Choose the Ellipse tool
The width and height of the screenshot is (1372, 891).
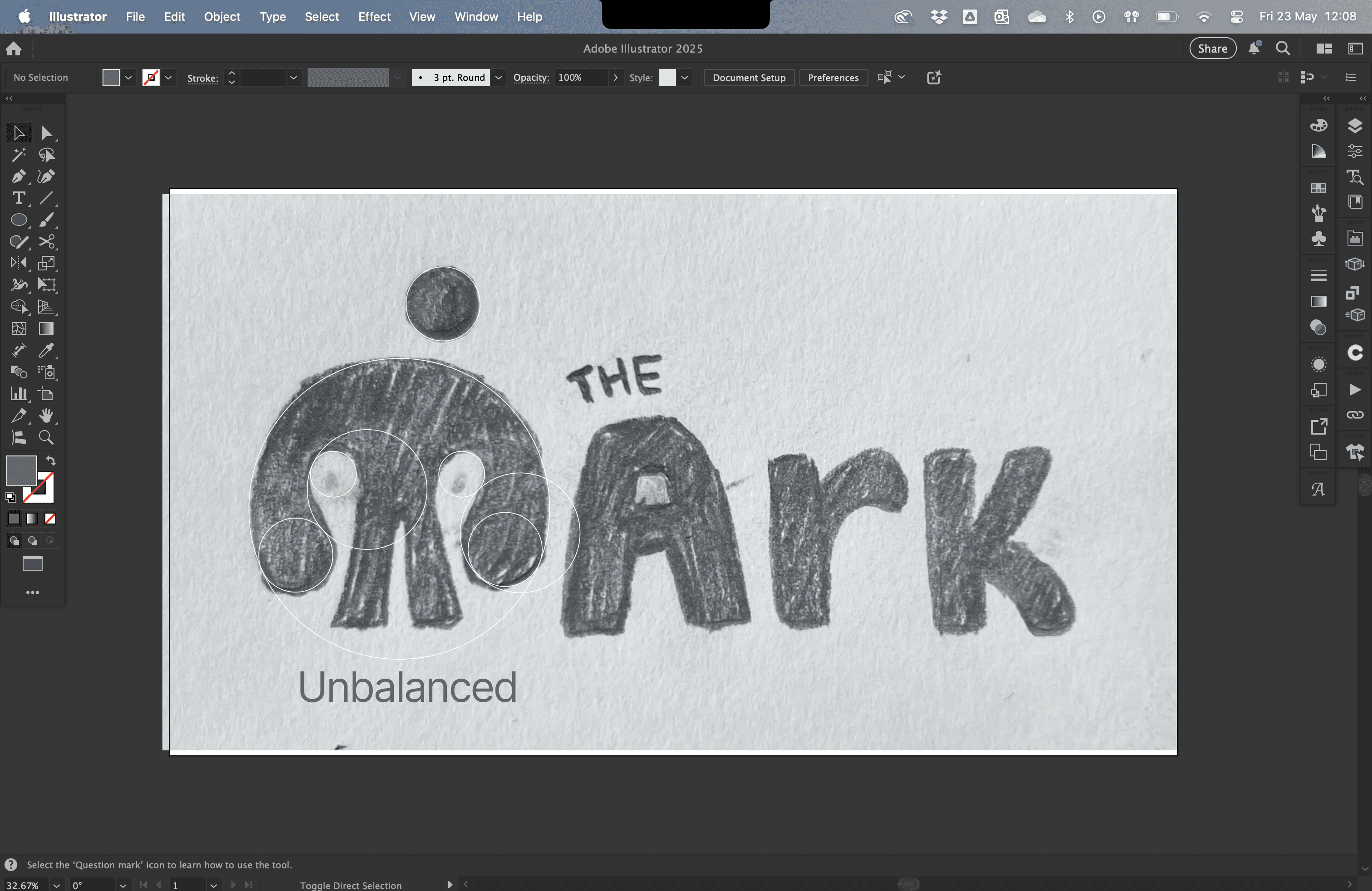pos(19,220)
